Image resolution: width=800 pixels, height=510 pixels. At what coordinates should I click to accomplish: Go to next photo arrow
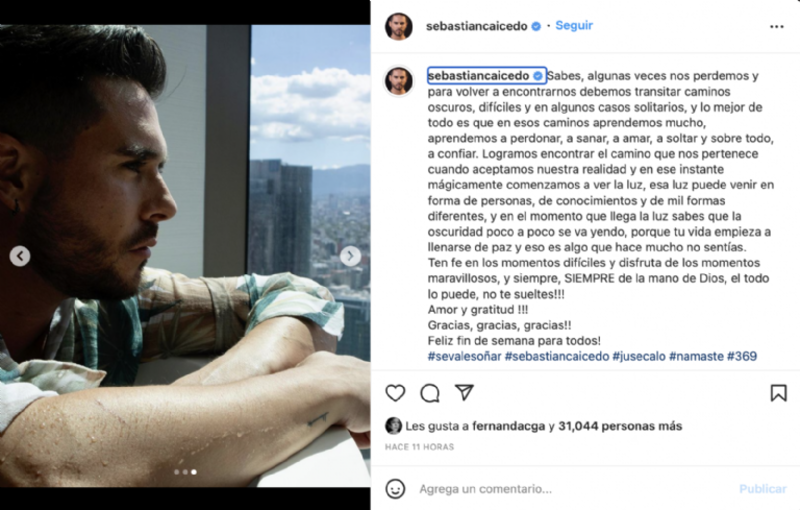pos(351,256)
